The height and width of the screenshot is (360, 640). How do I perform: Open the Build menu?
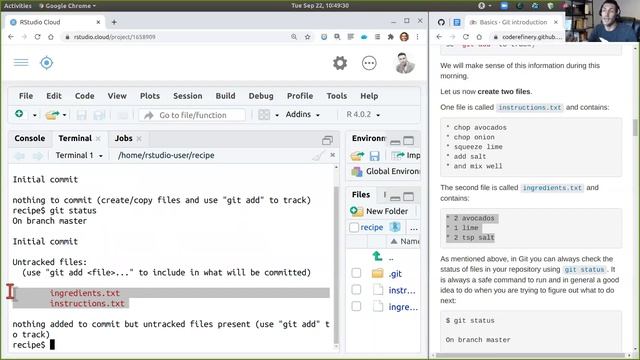(225, 96)
